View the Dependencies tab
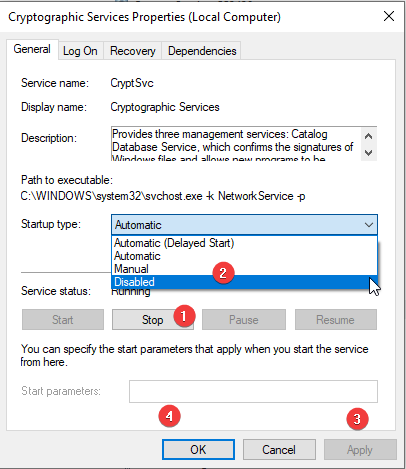 coord(202,51)
